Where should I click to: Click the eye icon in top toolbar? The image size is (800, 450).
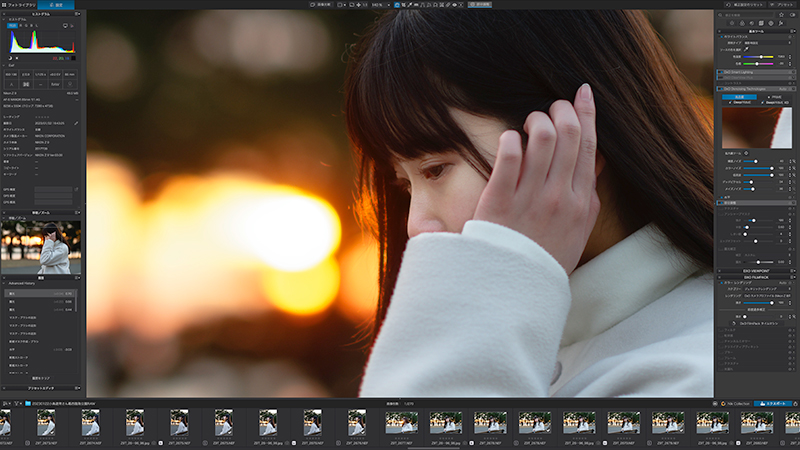click(x=455, y=5)
